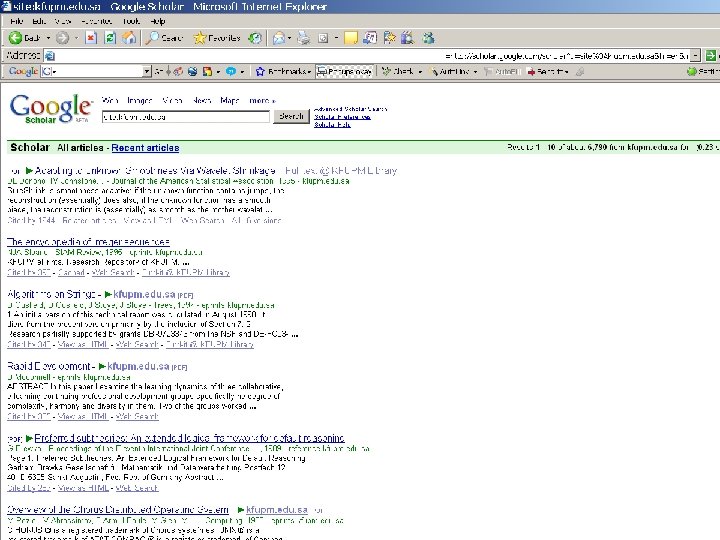This screenshot has width=720, height=540.
Task: Open 'Adapting to Unknown Smoothness Via Wavelet Shrinkage'
Action: [155, 170]
